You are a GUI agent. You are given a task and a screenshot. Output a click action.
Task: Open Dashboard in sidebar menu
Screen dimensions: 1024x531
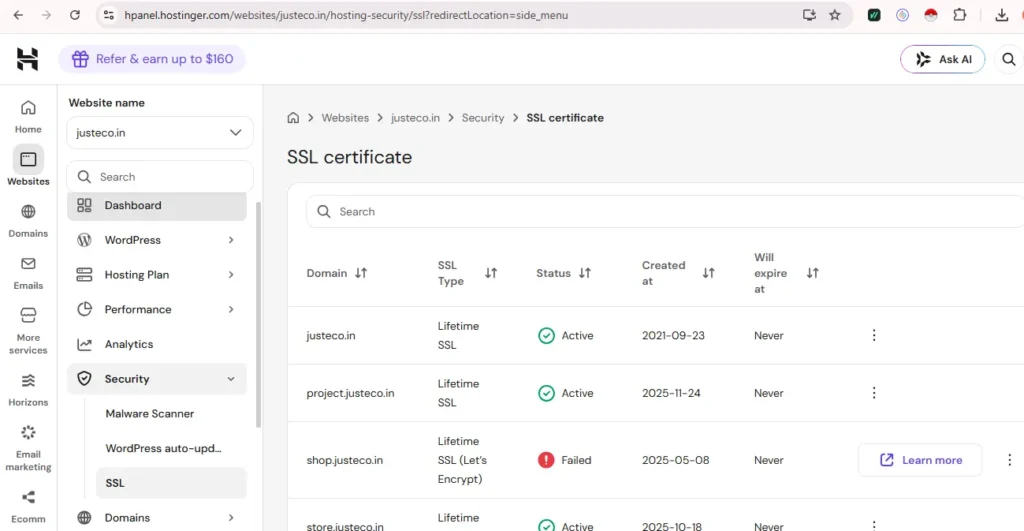[x=157, y=205]
